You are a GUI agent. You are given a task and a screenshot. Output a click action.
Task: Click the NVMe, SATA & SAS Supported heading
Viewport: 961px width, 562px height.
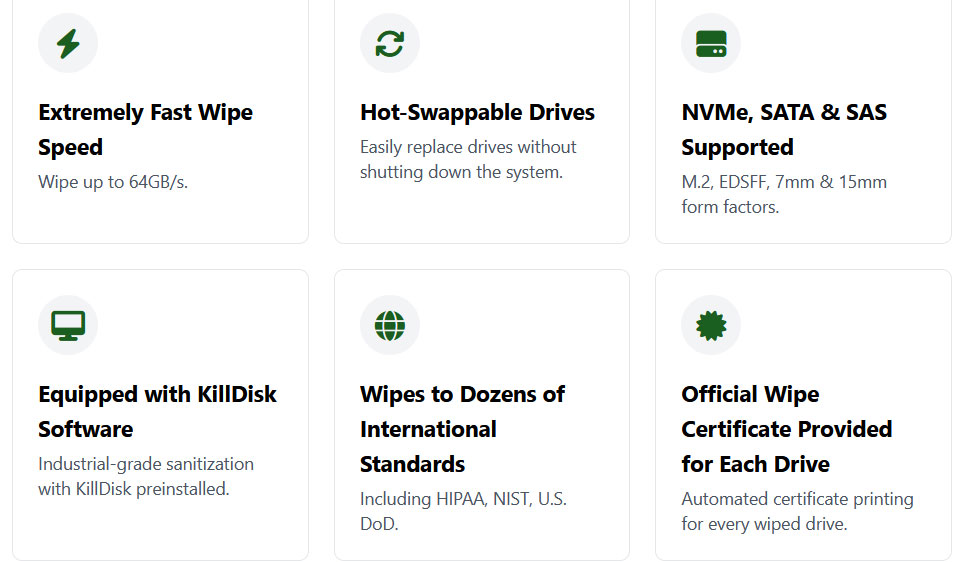784,130
